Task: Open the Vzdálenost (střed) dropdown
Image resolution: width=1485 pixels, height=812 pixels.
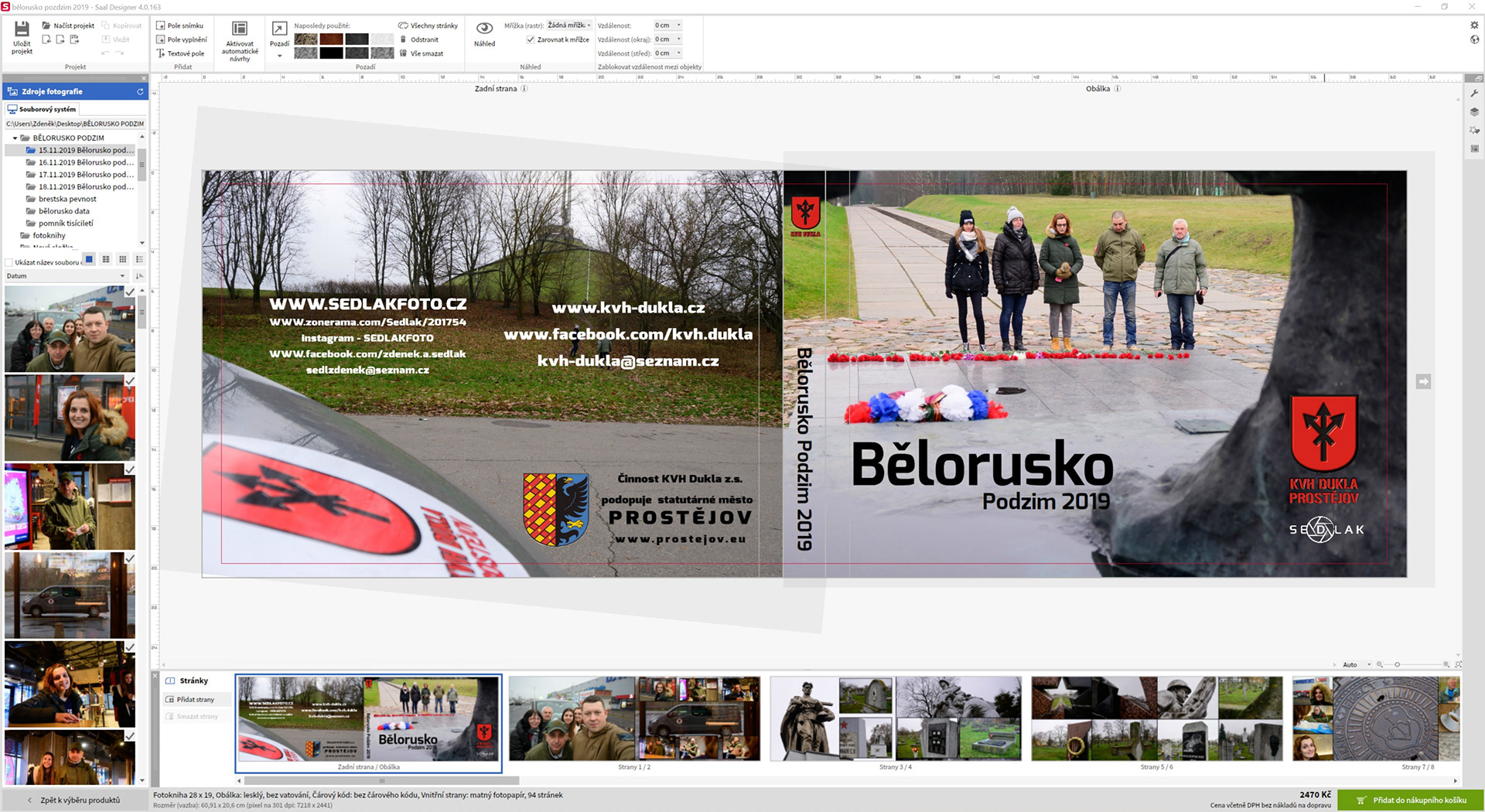Action: point(668,53)
